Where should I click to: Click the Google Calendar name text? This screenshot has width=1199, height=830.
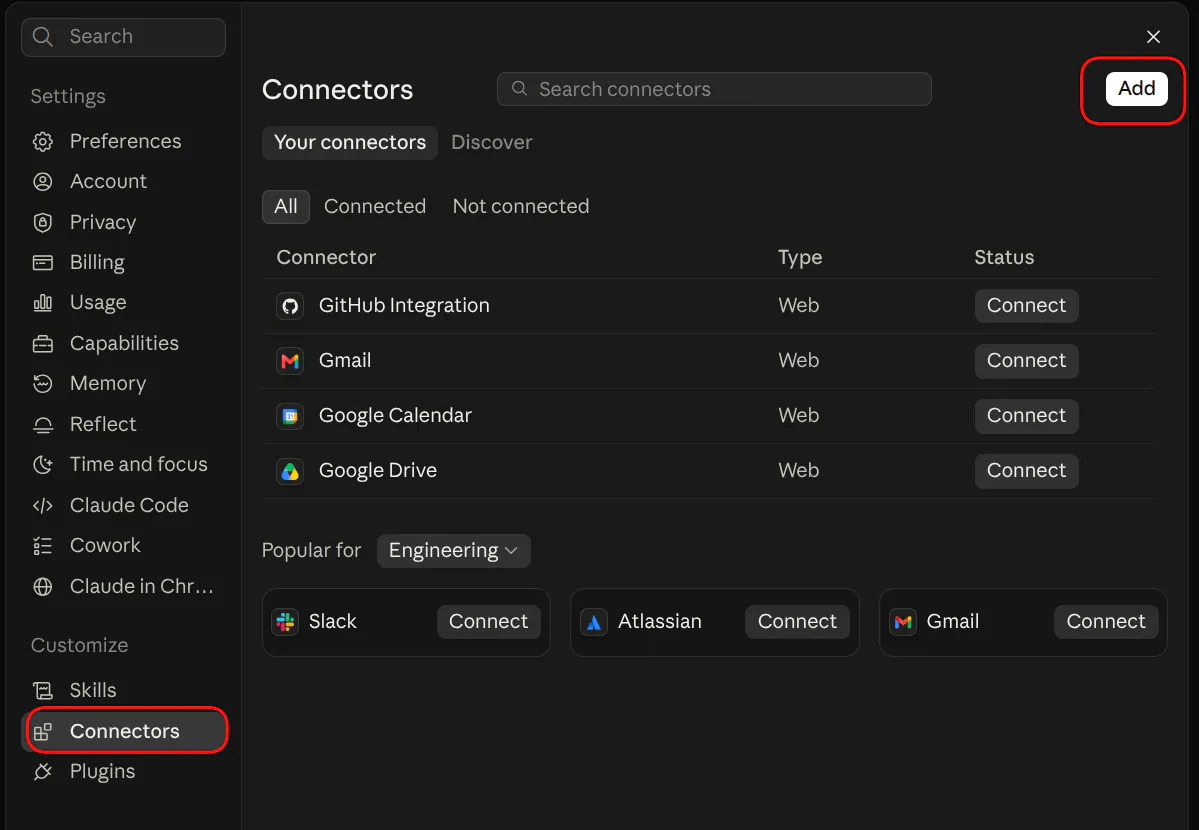click(395, 416)
